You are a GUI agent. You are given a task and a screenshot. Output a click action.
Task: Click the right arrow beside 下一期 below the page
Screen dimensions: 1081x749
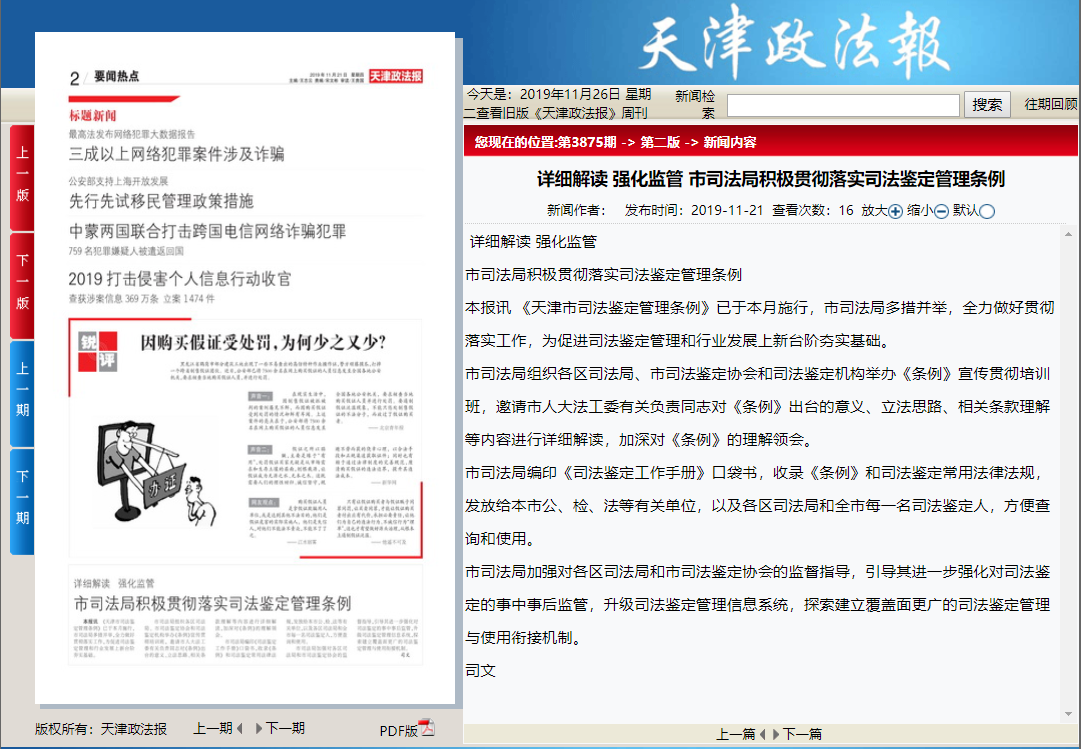tap(259, 728)
